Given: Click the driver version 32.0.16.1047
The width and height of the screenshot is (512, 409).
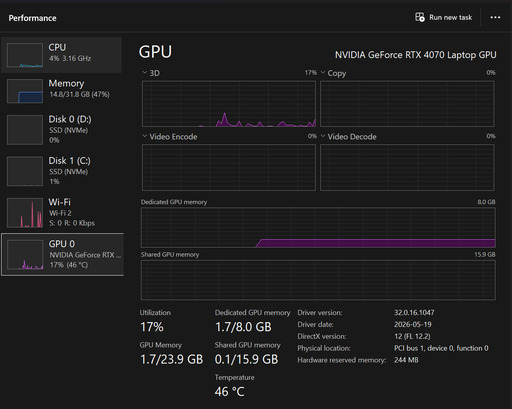Looking at the screenshot, I should [x=414, y=313].
